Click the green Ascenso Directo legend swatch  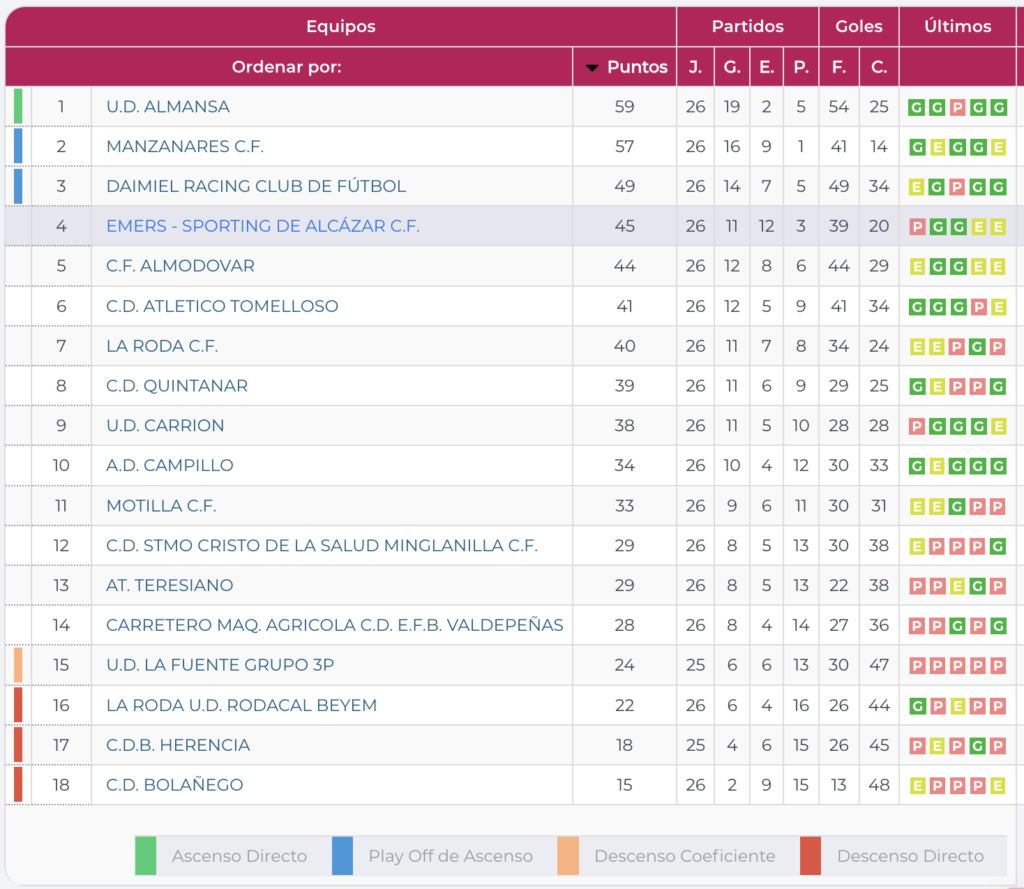(146, 856)
